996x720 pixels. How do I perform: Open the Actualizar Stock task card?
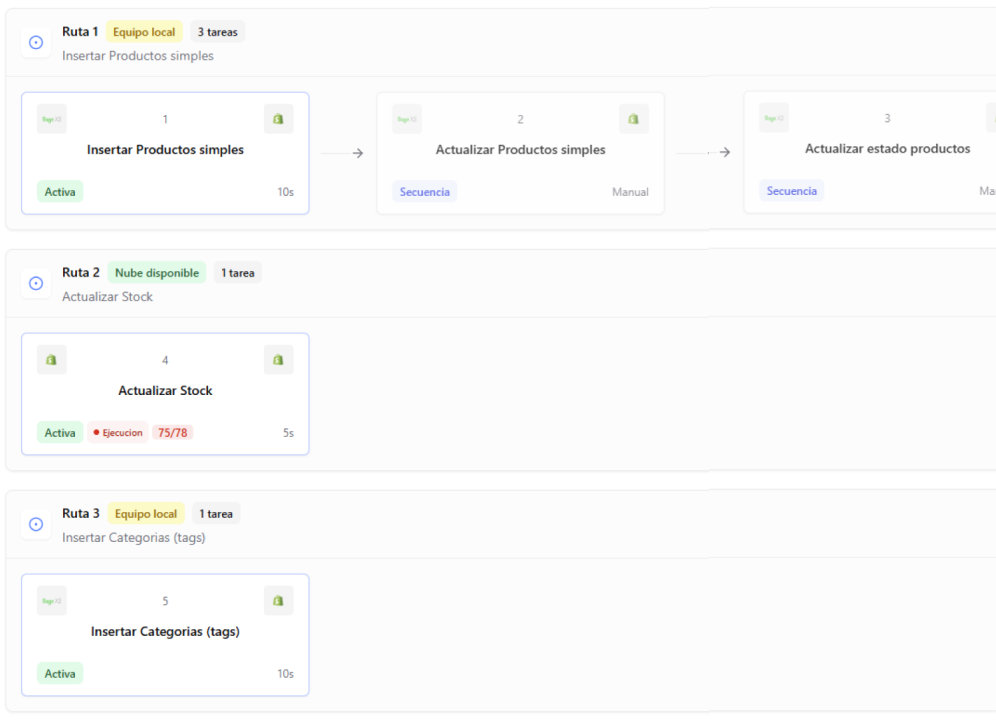[165, 394]
